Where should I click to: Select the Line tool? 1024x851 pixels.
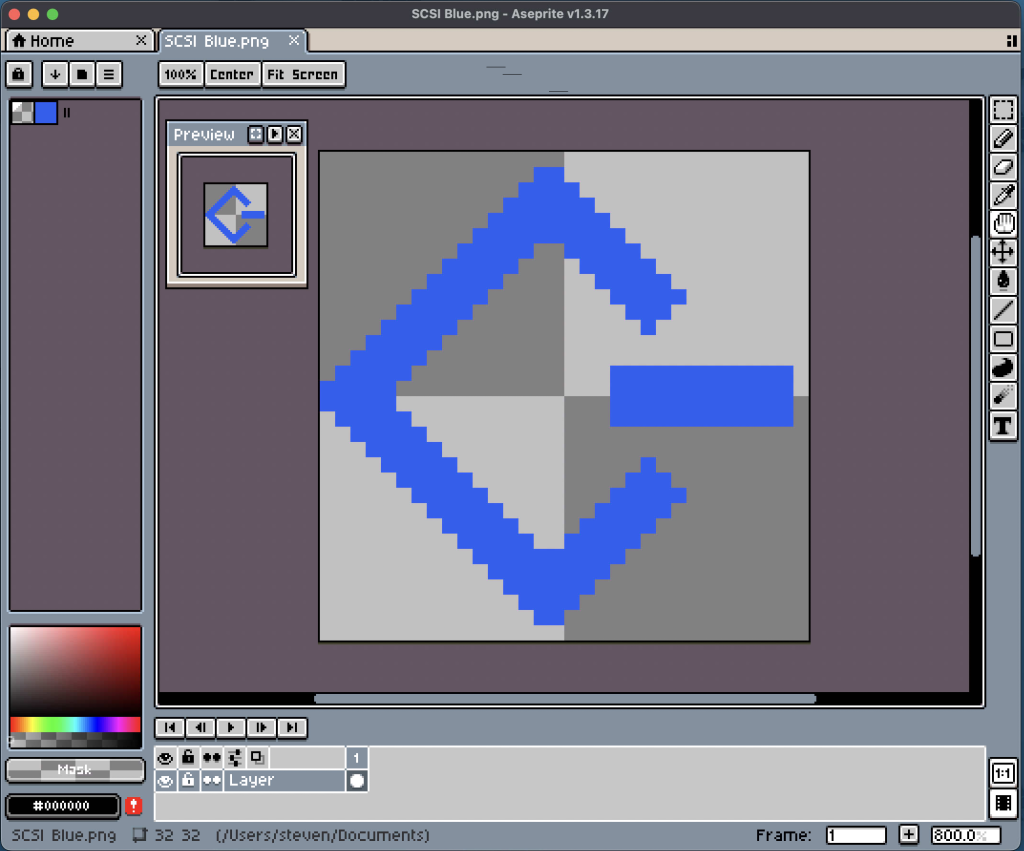click(1003, 310)
